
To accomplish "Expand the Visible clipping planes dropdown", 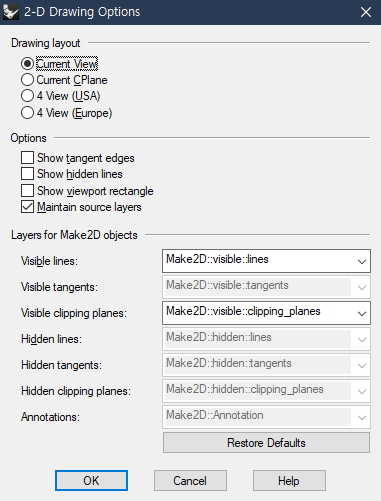I will click(266, 313).
